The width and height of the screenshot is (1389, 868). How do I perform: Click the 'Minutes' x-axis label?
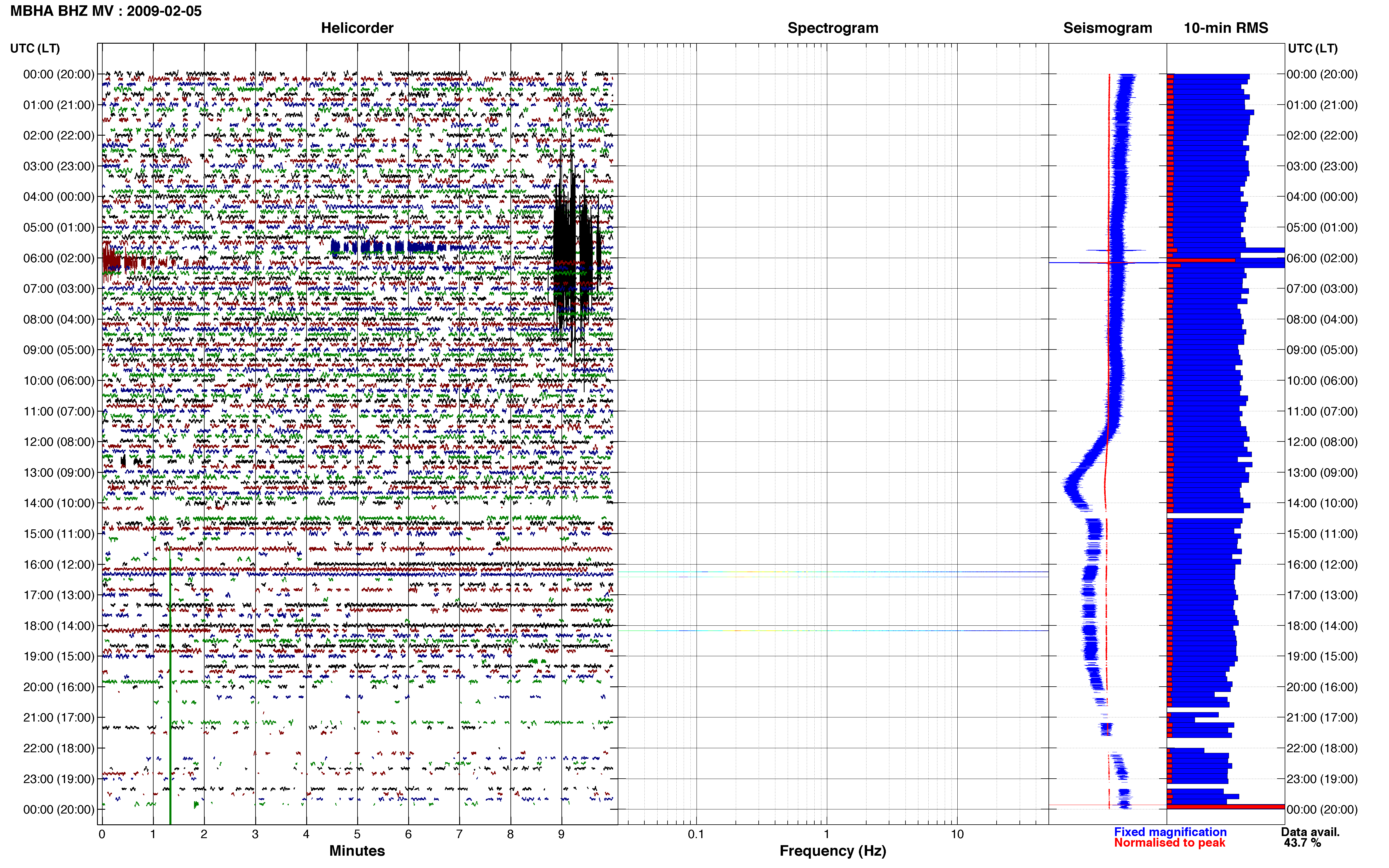357,851
